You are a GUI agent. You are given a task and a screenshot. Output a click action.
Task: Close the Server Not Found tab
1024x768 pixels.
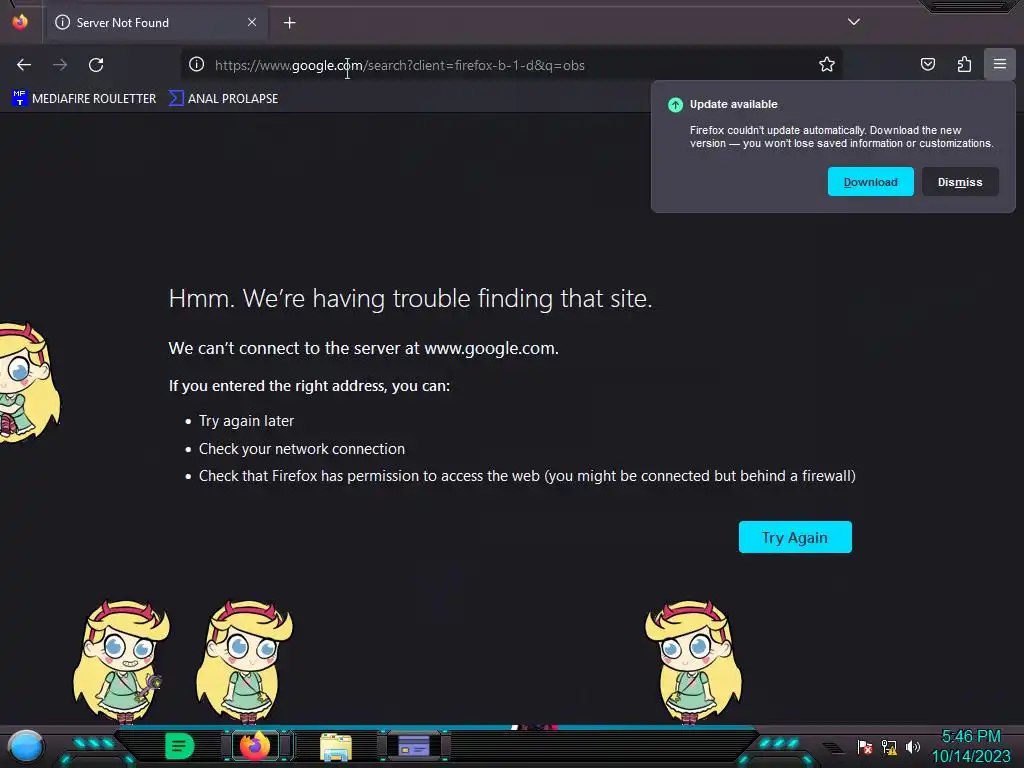click(252, 22)
